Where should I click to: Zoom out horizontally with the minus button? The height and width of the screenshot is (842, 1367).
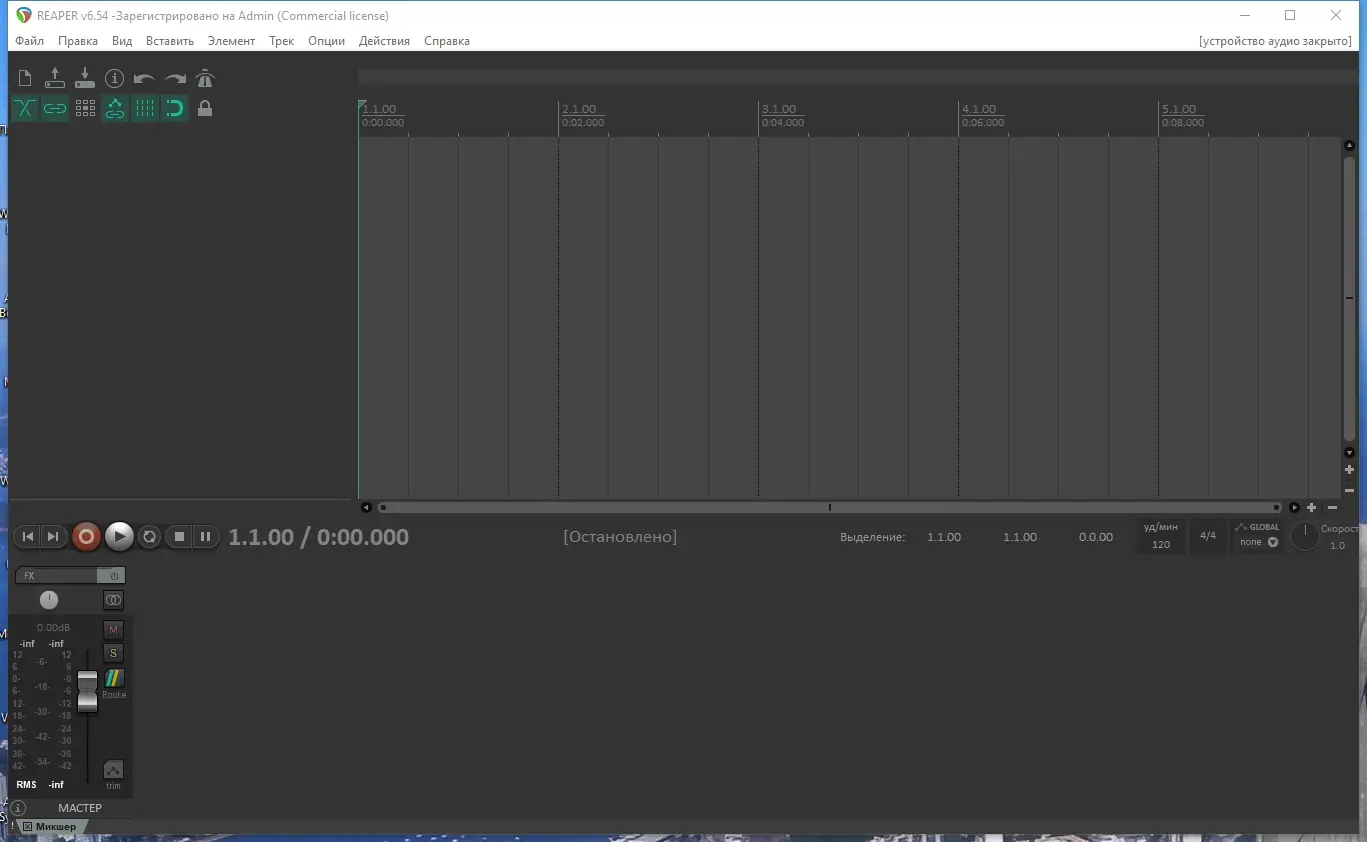point(1332,508)
